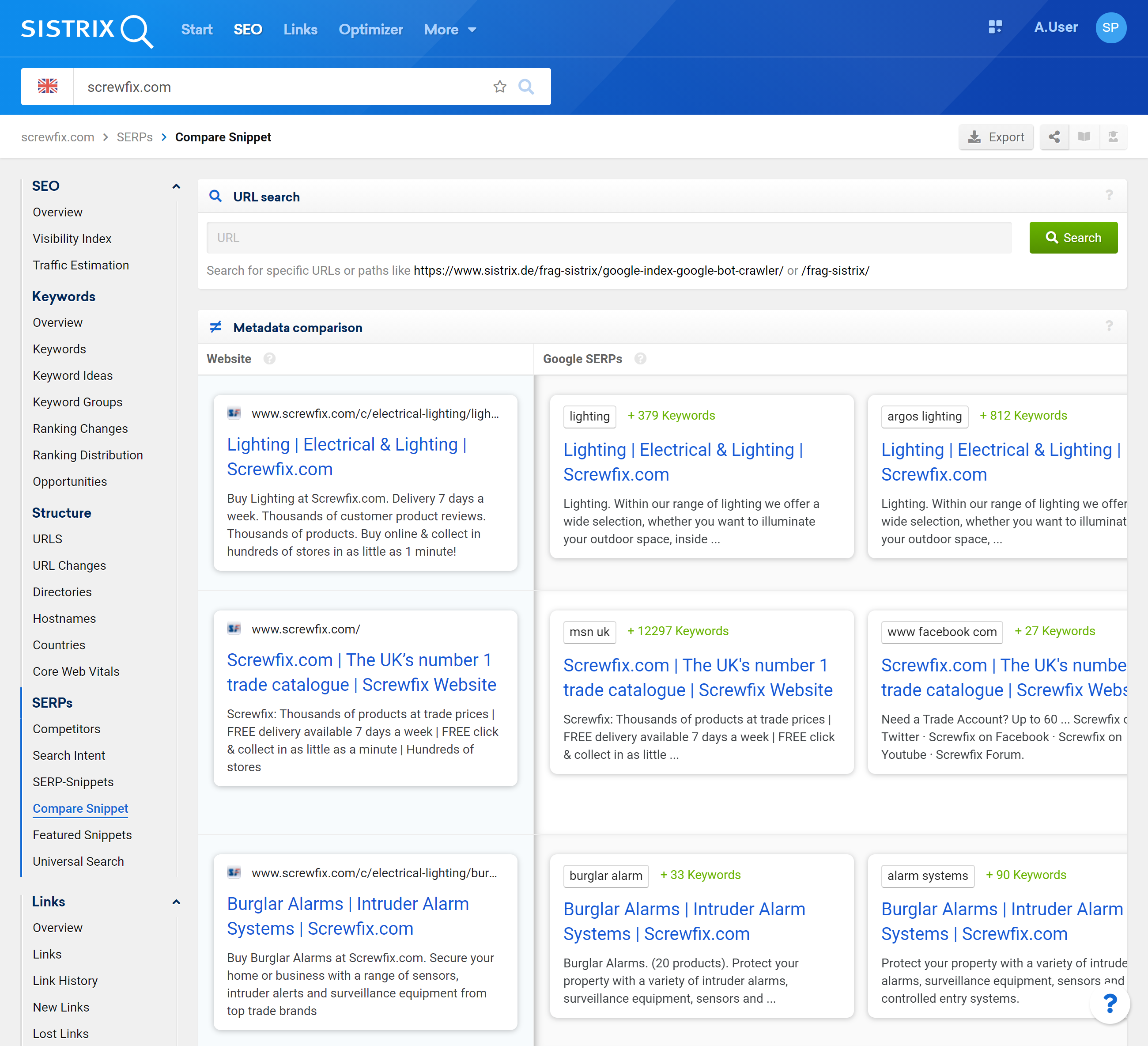Open the More dropdown in top navigation
The height and width of the screenshot is (1046, 1148).
click(450, 30)
